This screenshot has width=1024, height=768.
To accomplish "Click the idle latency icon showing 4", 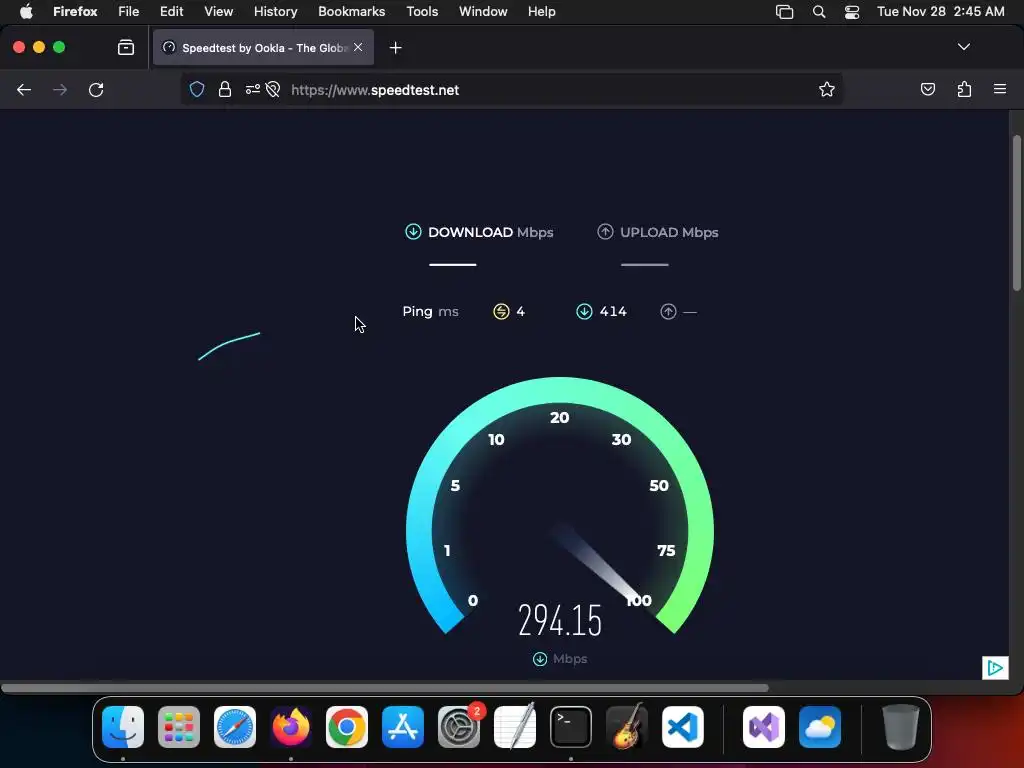I will click(501, 312).
